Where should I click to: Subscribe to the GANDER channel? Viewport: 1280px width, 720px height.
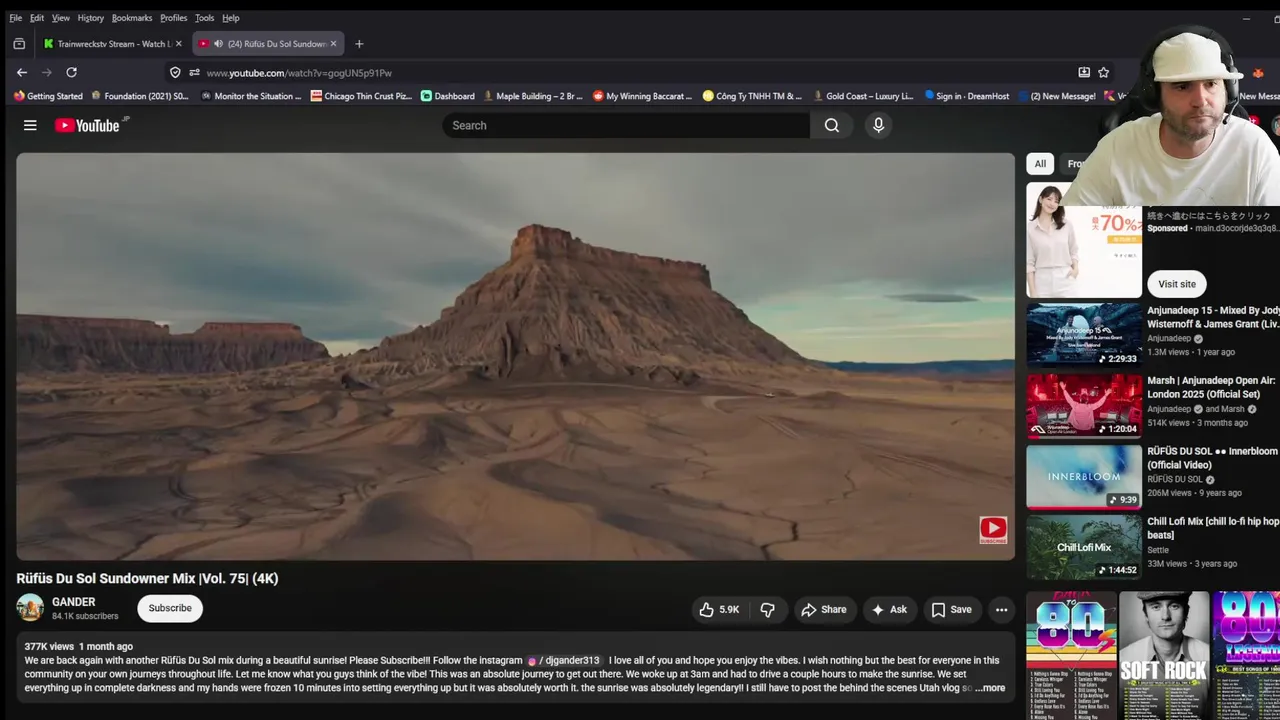tap(170, 608)
